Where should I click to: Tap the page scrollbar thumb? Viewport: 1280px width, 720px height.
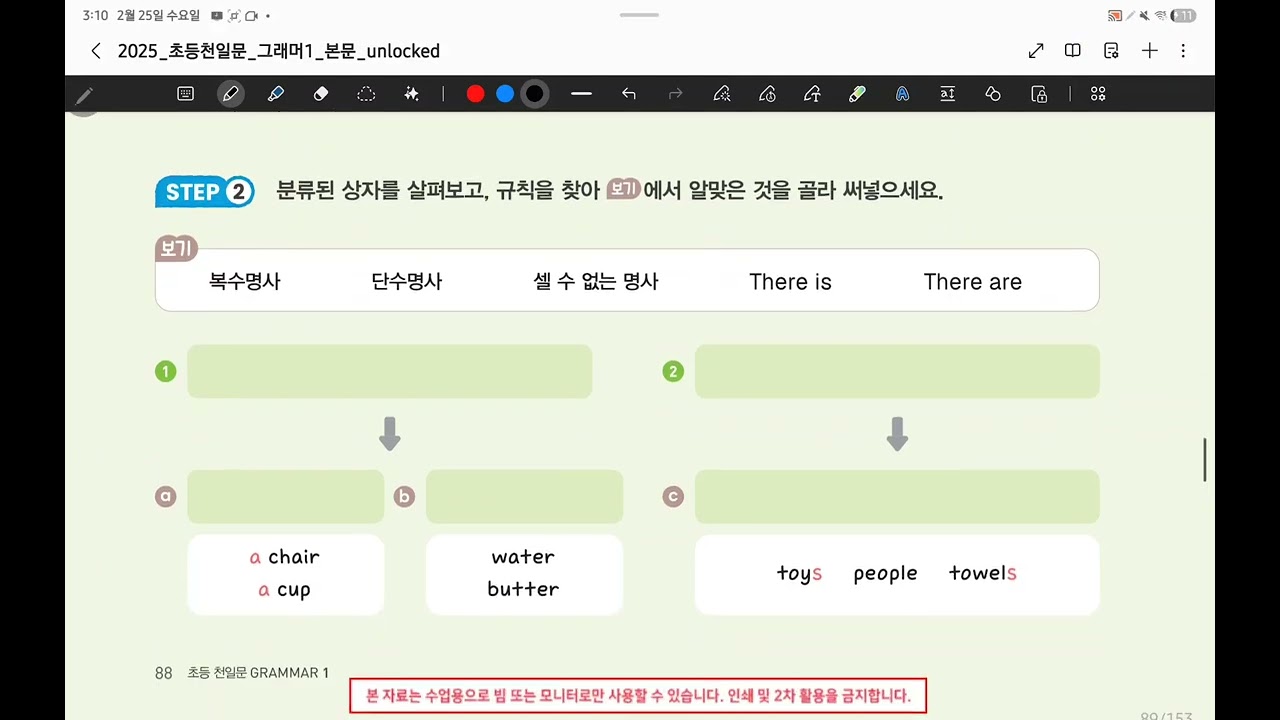click(1204, 459)
